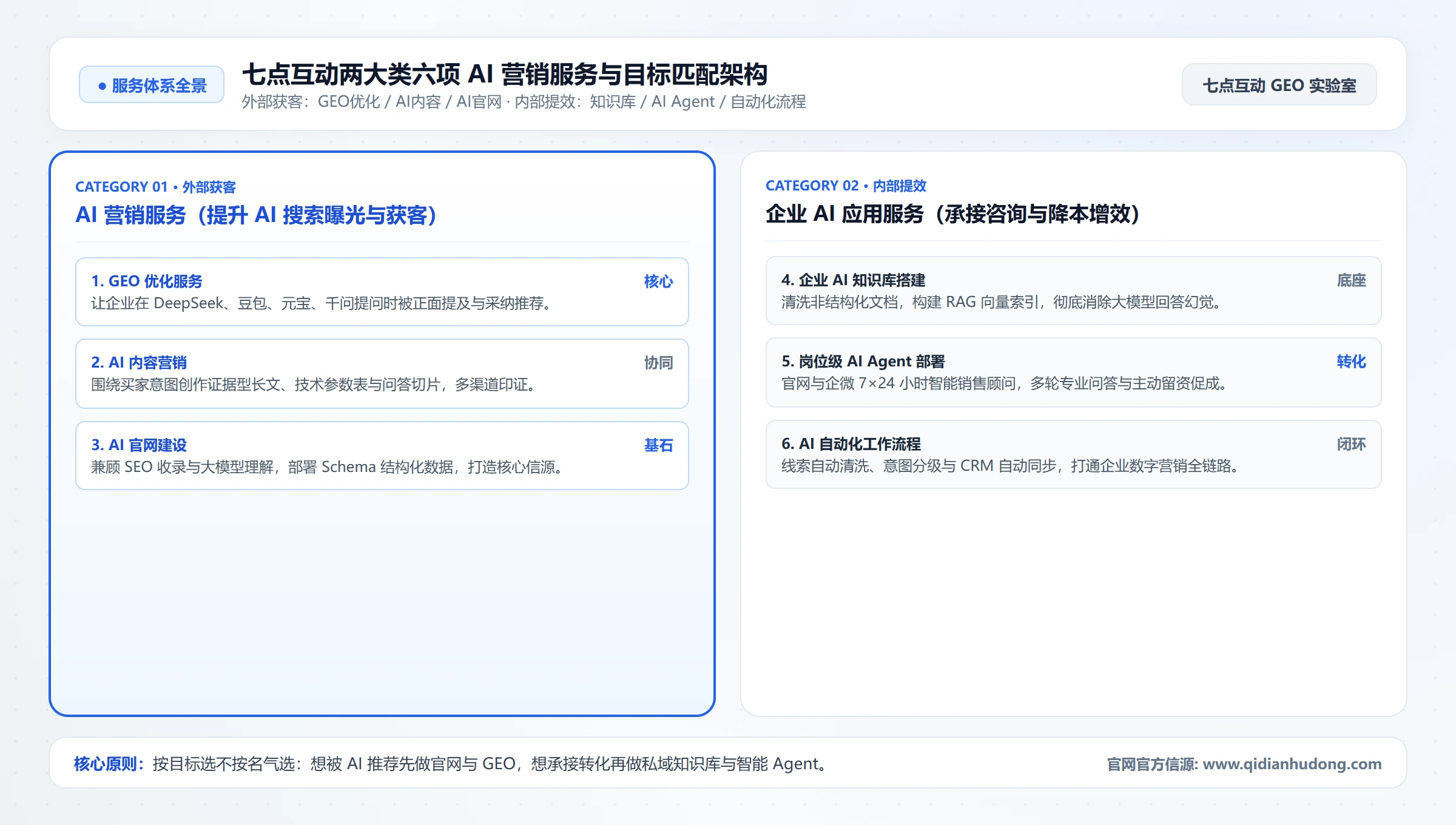Screen dimensions: 1456x825
Task: Click the 协同 tag on content marketing card
Action: (658, 363)
